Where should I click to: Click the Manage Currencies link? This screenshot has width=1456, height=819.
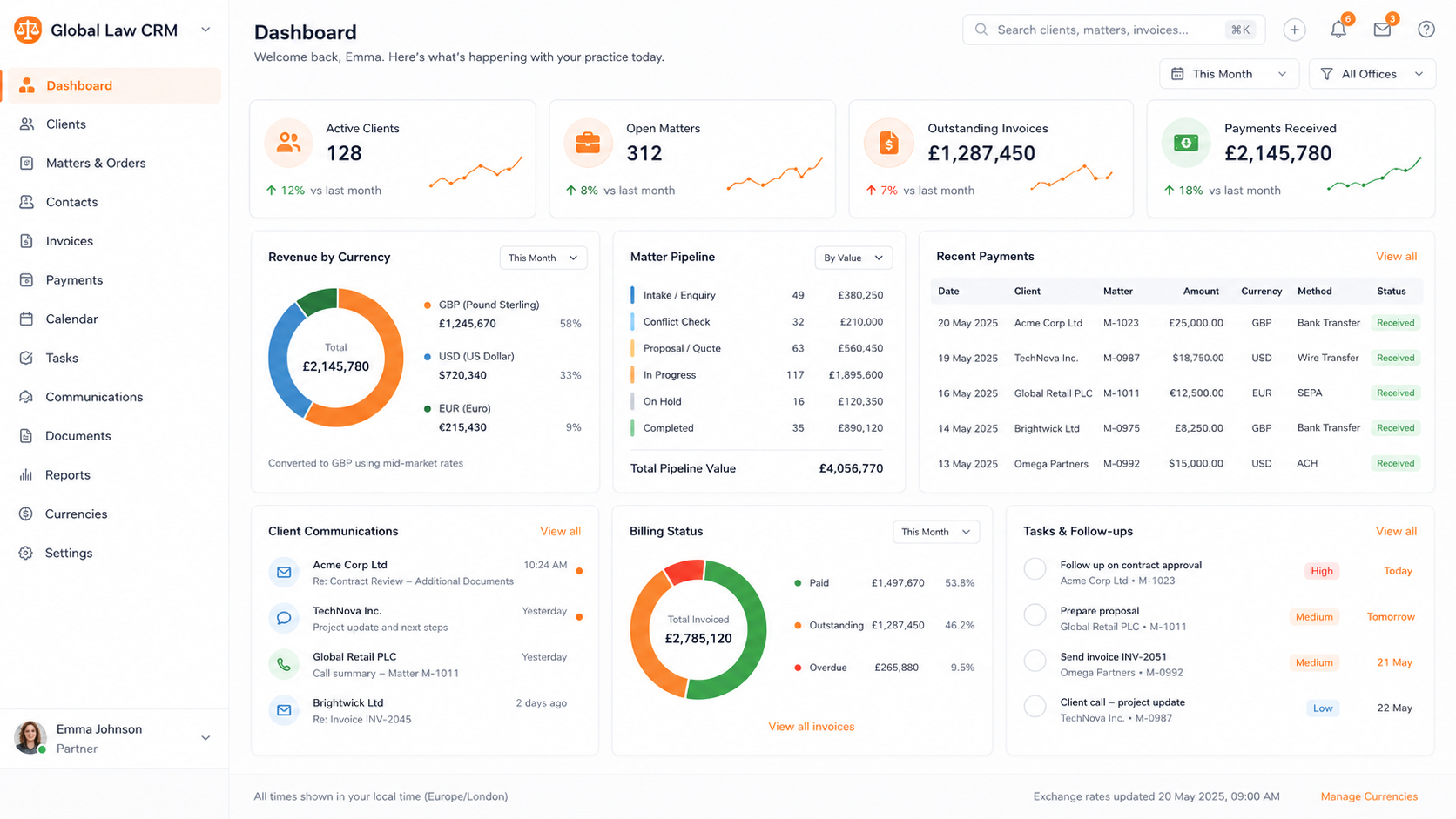pyautogui.click(x=1369, y=796)
